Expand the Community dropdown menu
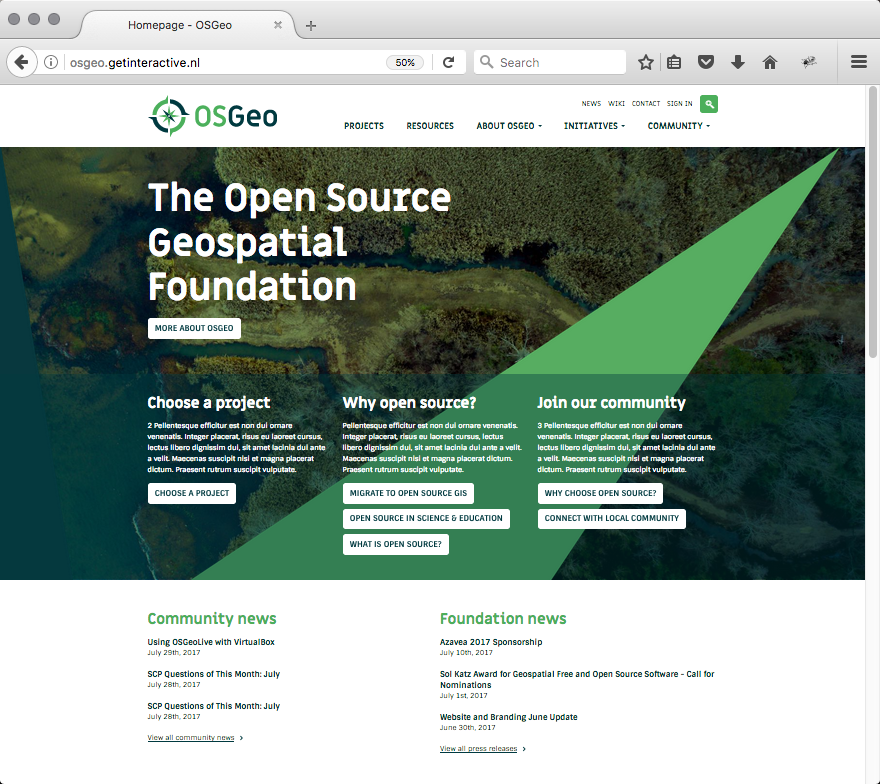 [679, 126]
